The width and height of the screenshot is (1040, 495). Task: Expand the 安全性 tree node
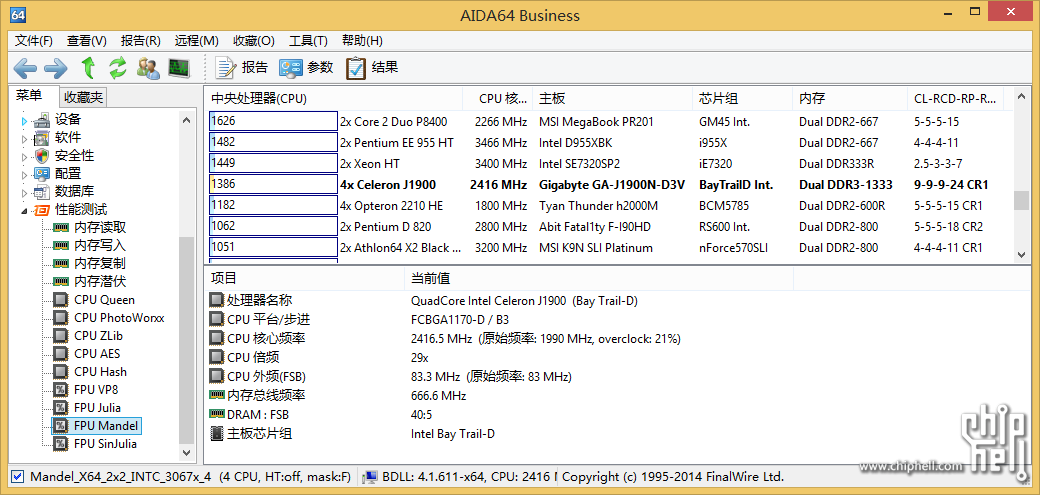tap(25, 157)
